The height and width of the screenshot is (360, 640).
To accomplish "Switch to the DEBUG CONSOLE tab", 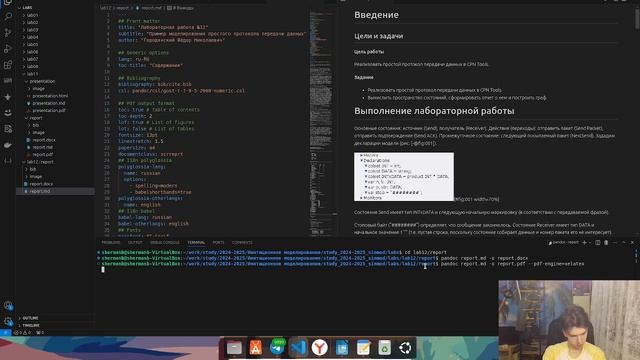I will click(165, 242).
